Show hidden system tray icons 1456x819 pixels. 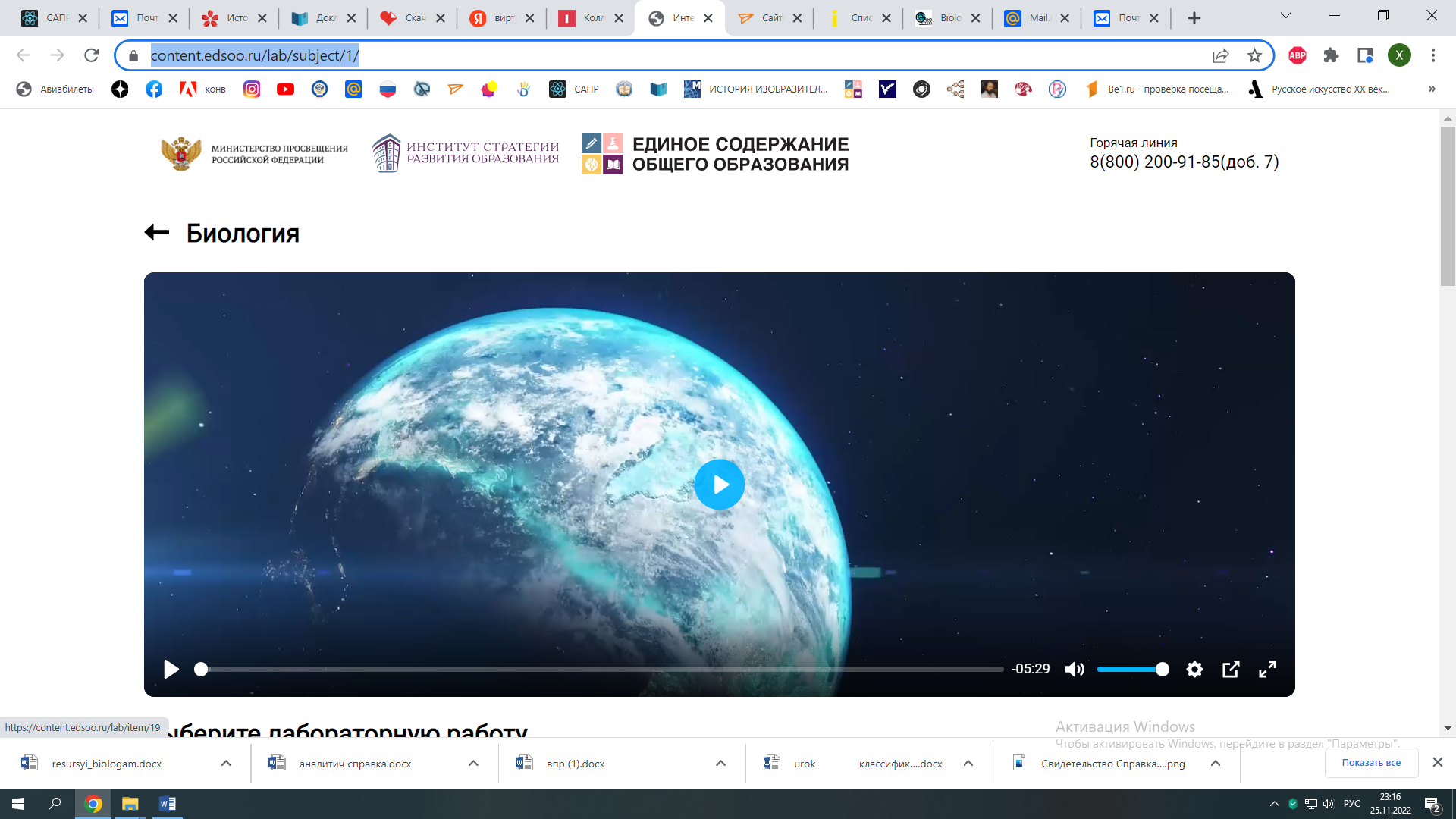pyautogui.click(x=1274, y=804)
